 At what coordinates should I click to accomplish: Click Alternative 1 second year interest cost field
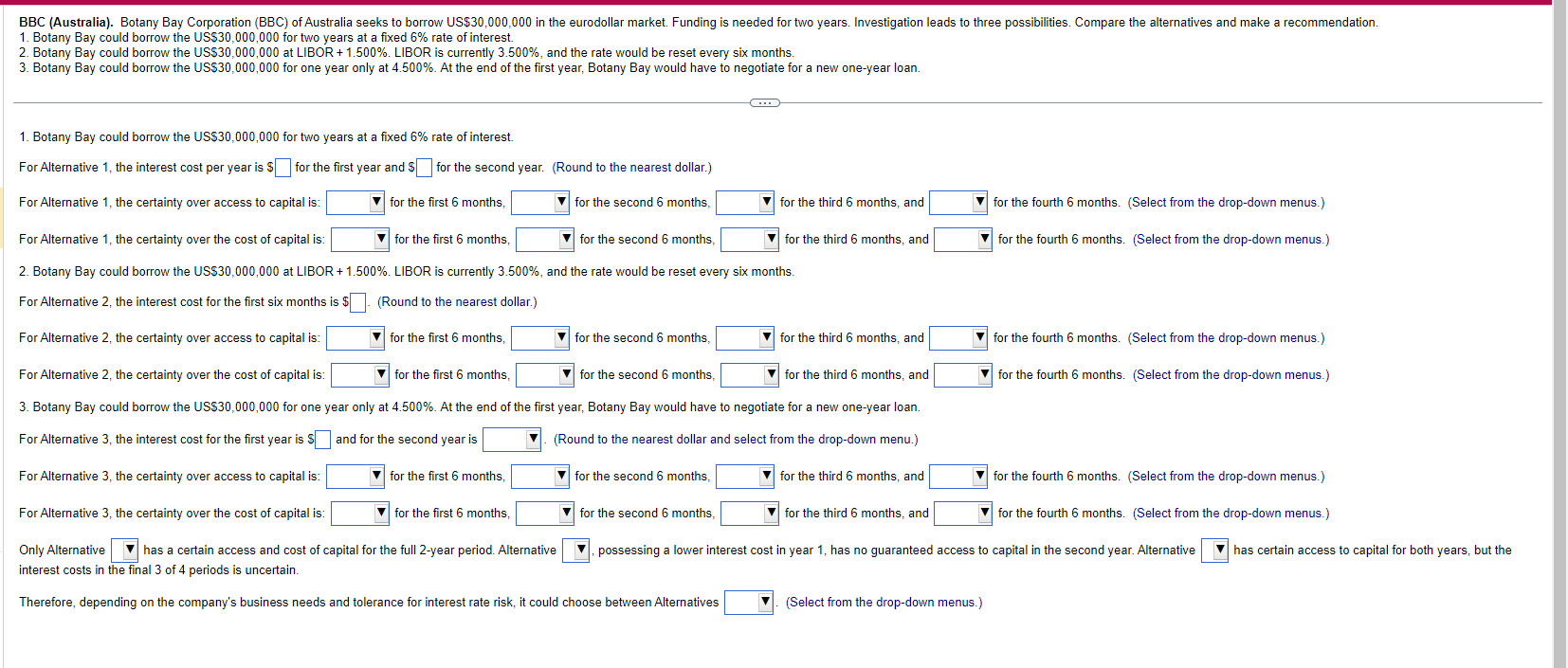(x=424, y=168)
